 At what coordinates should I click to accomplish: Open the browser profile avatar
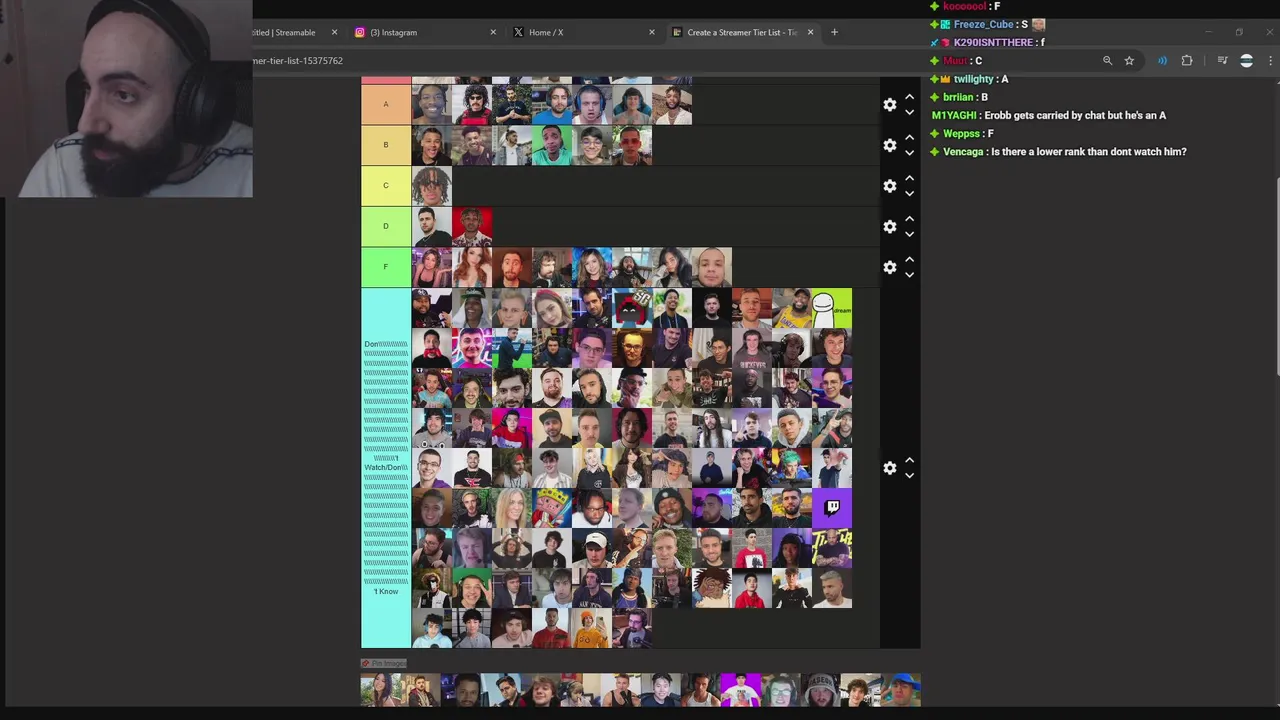(x=1246, y=61)
